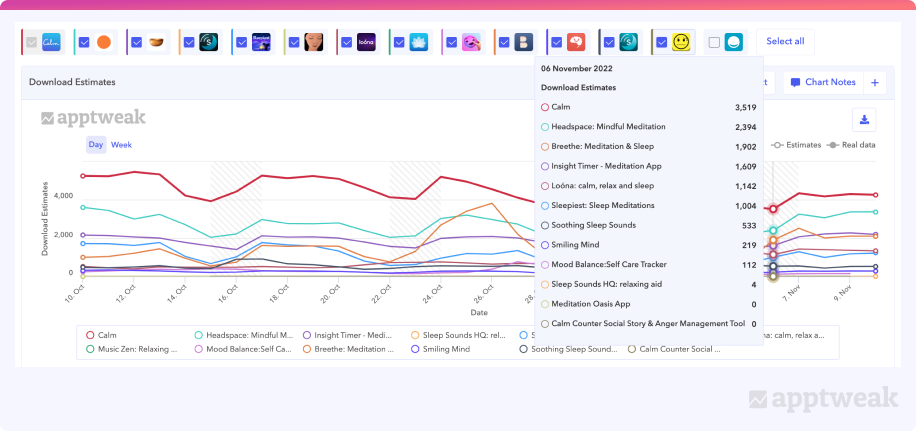Click highlighted red Calm data point marker

pos(773,209)
